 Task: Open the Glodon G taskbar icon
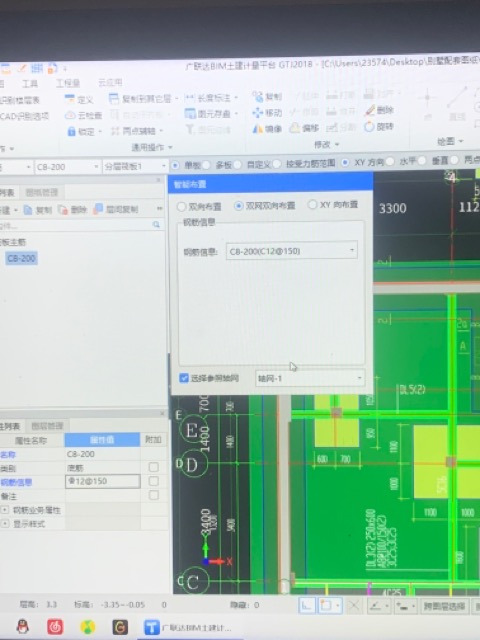(120, 627)
